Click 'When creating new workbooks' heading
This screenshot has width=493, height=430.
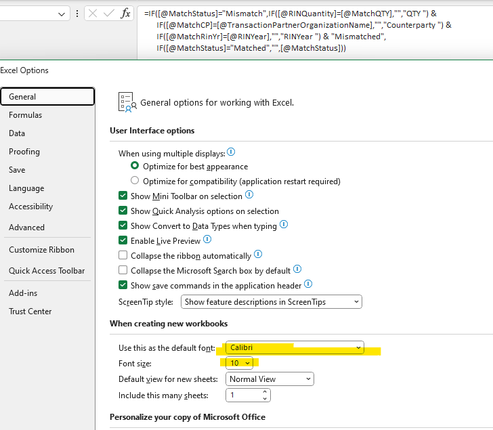[x=169, y=324]
